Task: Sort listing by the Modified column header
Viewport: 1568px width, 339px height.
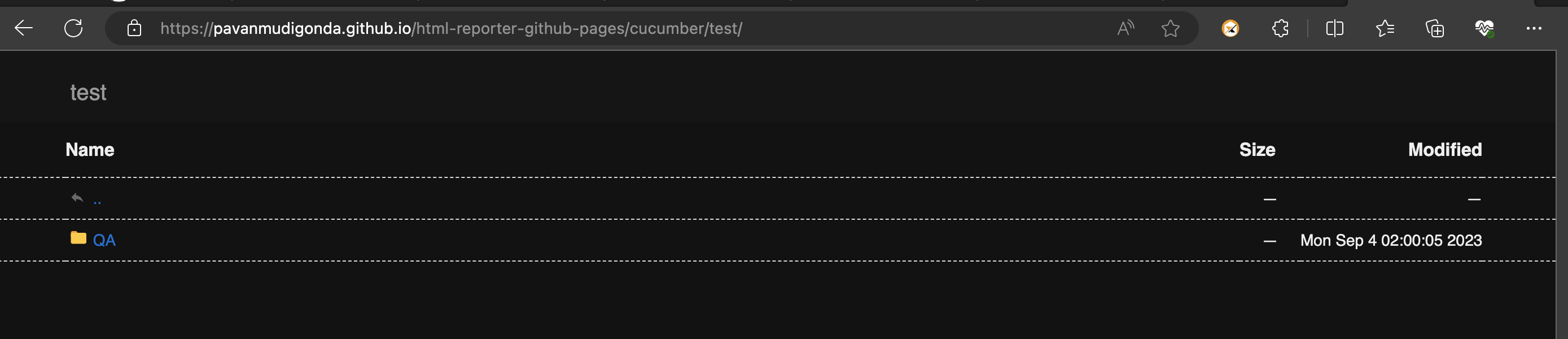Action: [1445, 149]
